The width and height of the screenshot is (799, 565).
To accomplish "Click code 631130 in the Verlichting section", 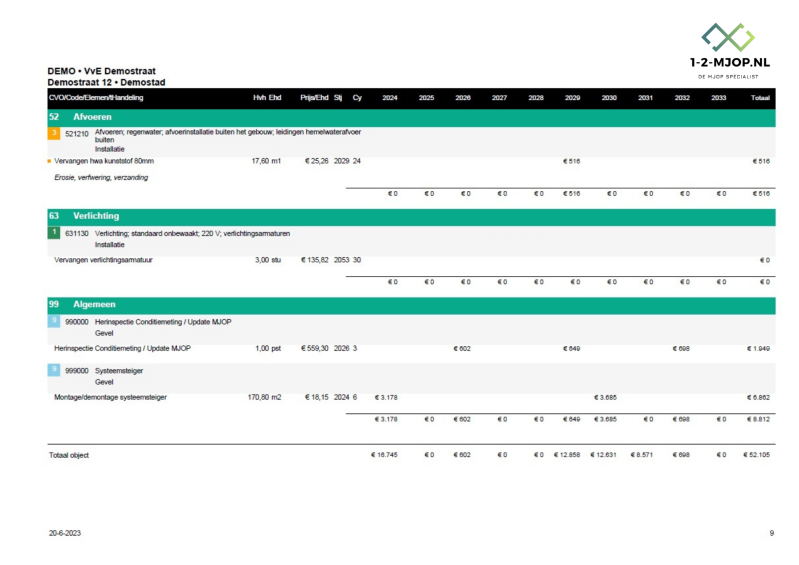I will pyautogui.click(x=76, y=233).
